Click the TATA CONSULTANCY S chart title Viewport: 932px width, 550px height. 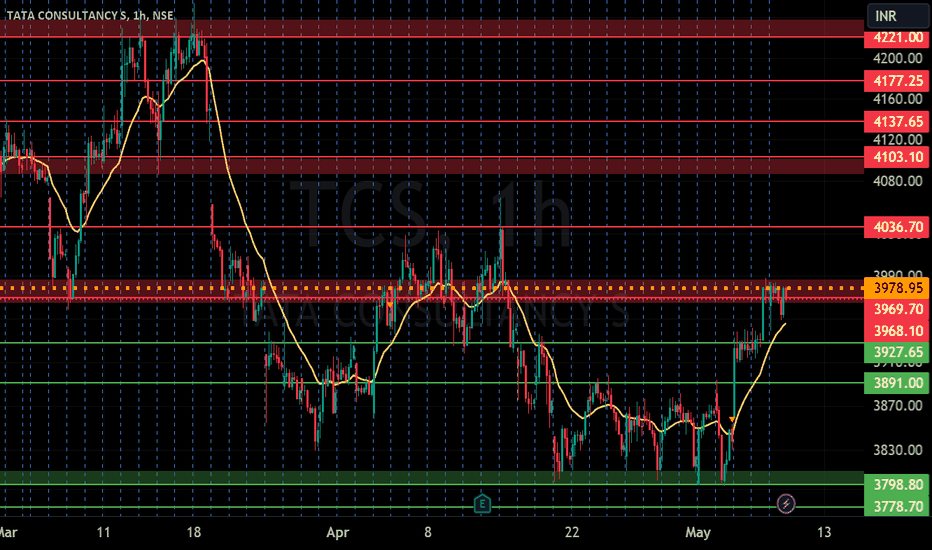[x=90, y=15]
